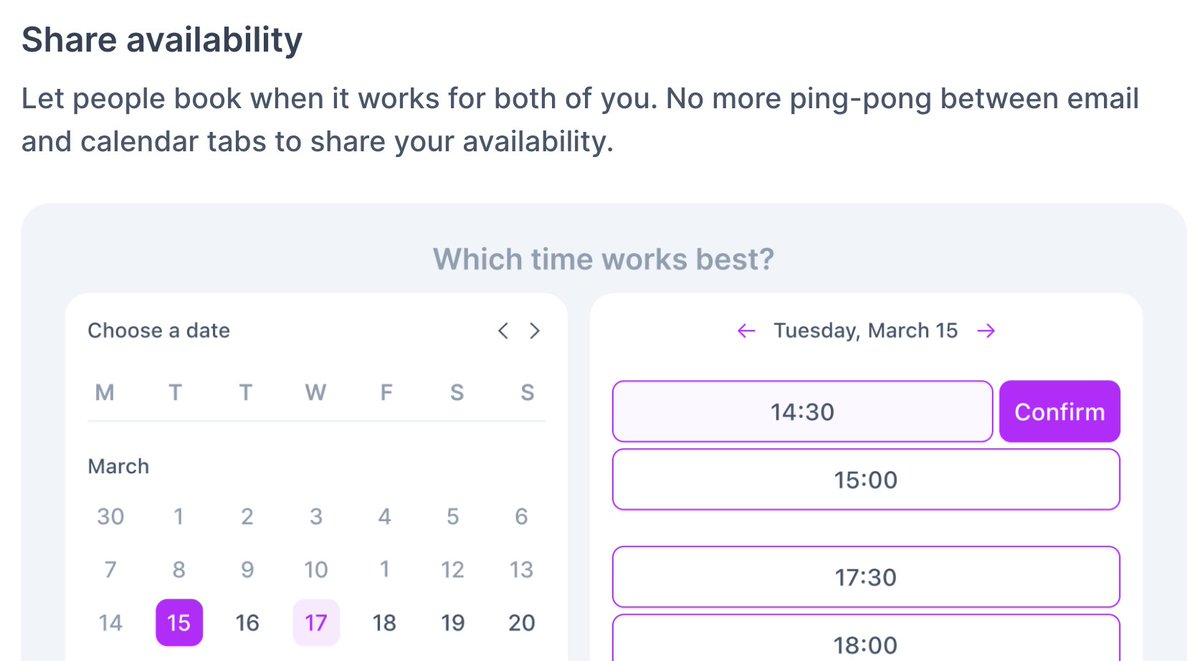
Task: Select the 18:00 time slot
Action: tap(866, 638)
